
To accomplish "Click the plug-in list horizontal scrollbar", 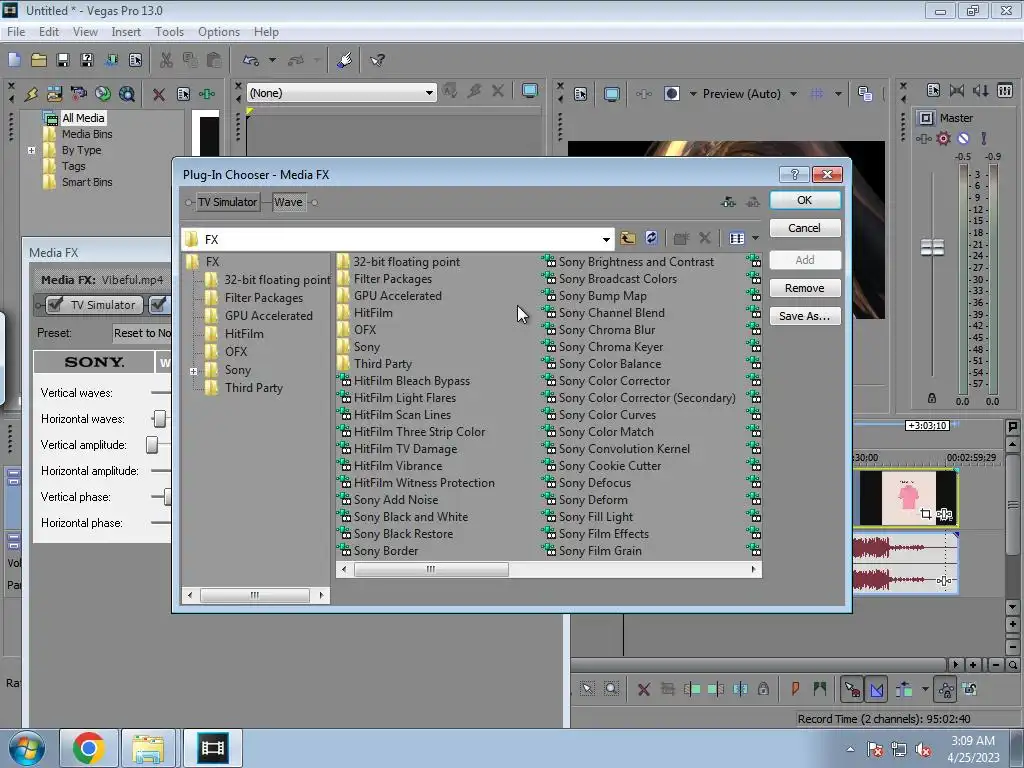I will click(x=430, y=569).
